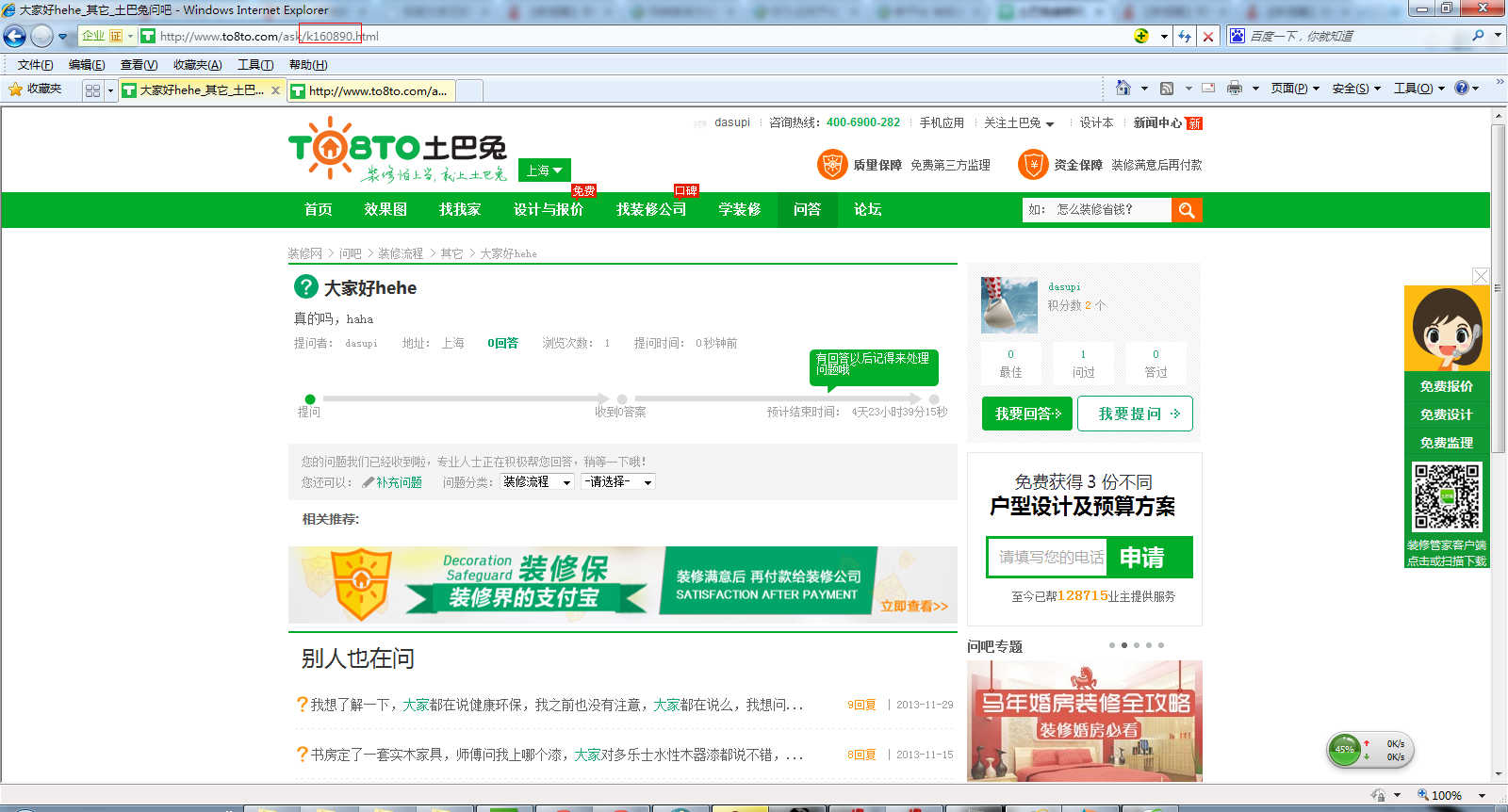Image resolution: width=1508 pixels, height=812 pixels.
Task: Expand the 装修流程 category dropdown
Action: click(x=537, y=482)
